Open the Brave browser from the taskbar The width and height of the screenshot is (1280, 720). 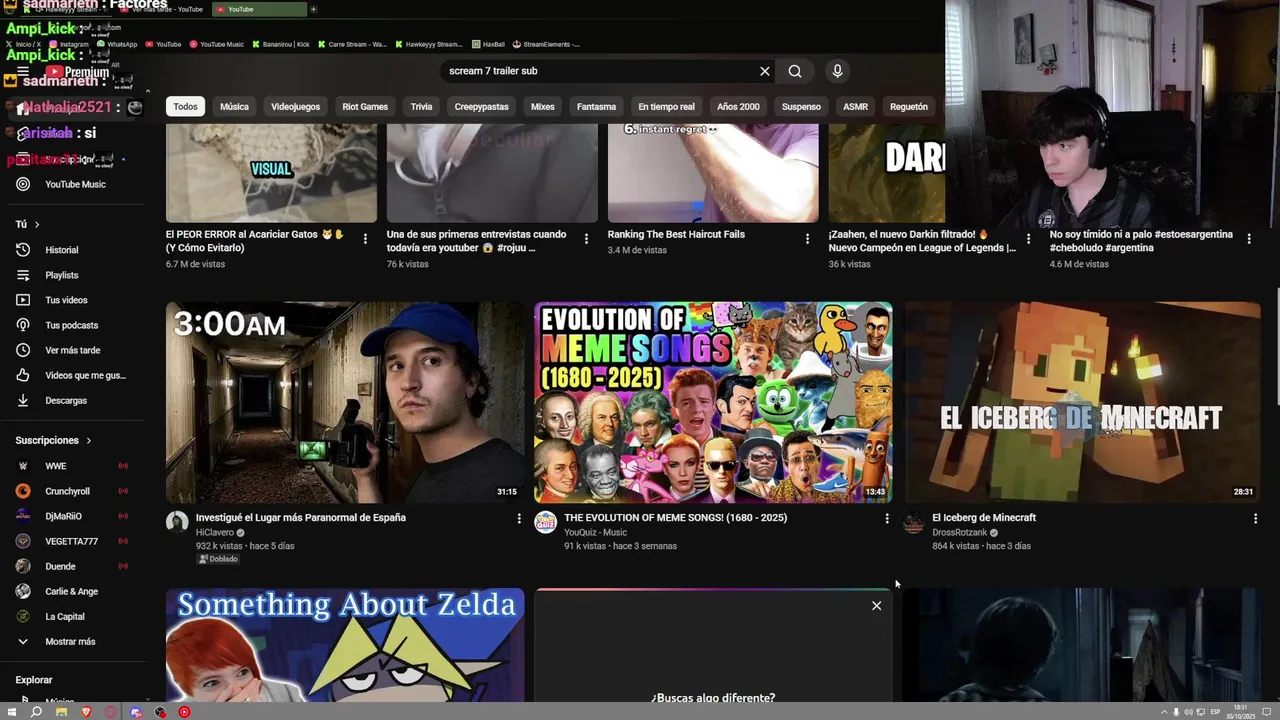point(86,712)
